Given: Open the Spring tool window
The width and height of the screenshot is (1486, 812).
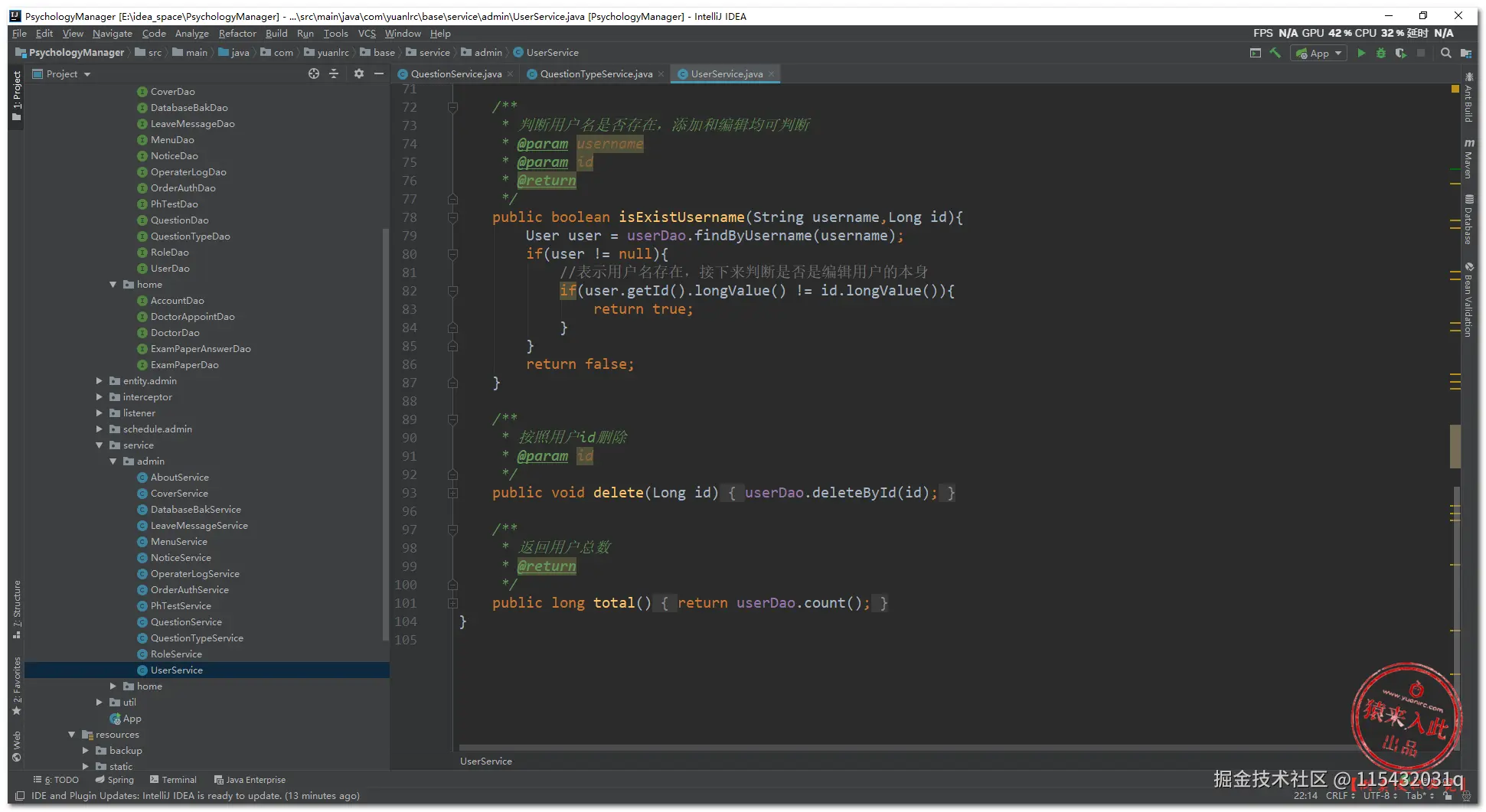Looking at the screenshot, I should coord(115,780).
